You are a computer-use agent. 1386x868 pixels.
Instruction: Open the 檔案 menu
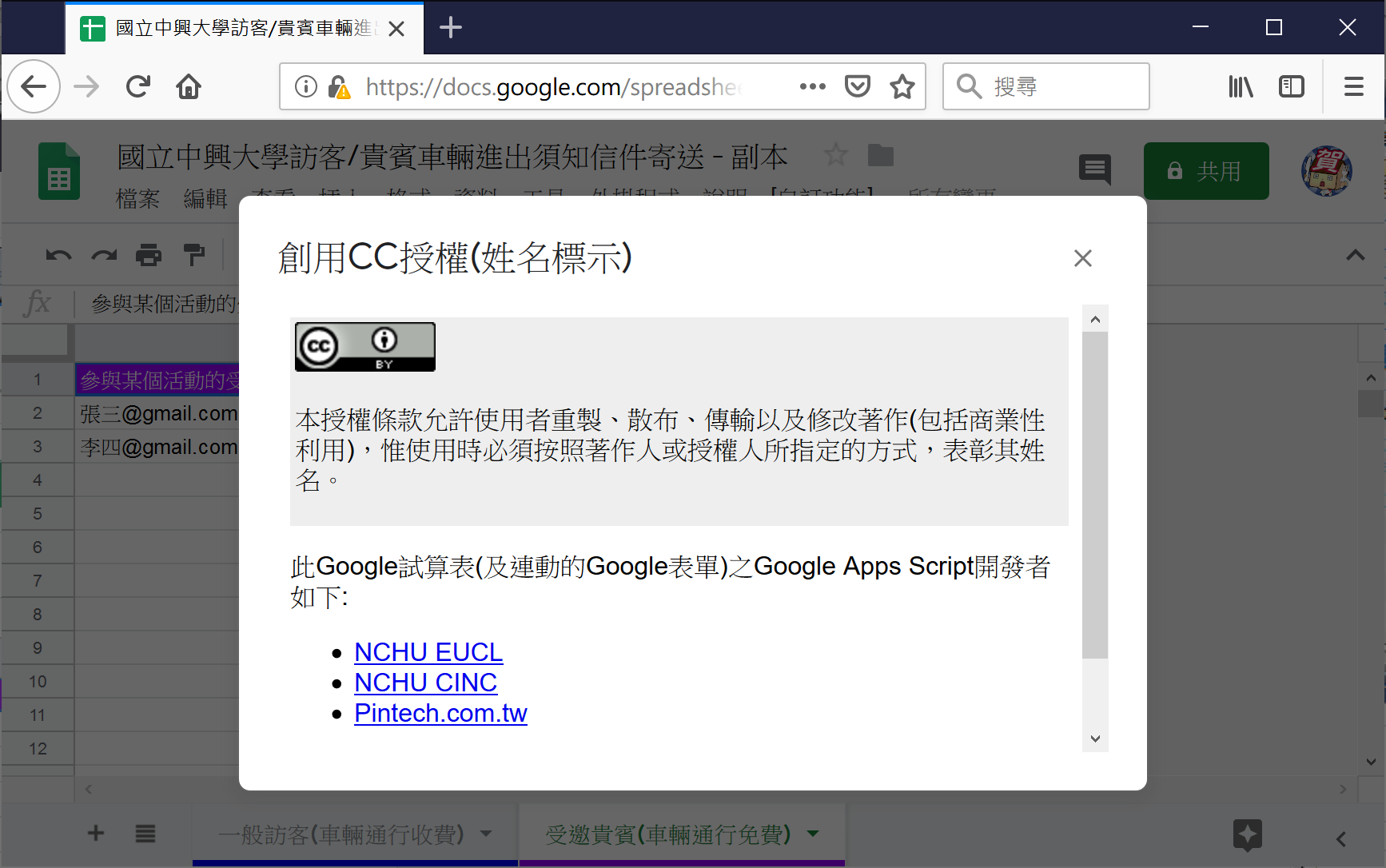tap(137, 197)
